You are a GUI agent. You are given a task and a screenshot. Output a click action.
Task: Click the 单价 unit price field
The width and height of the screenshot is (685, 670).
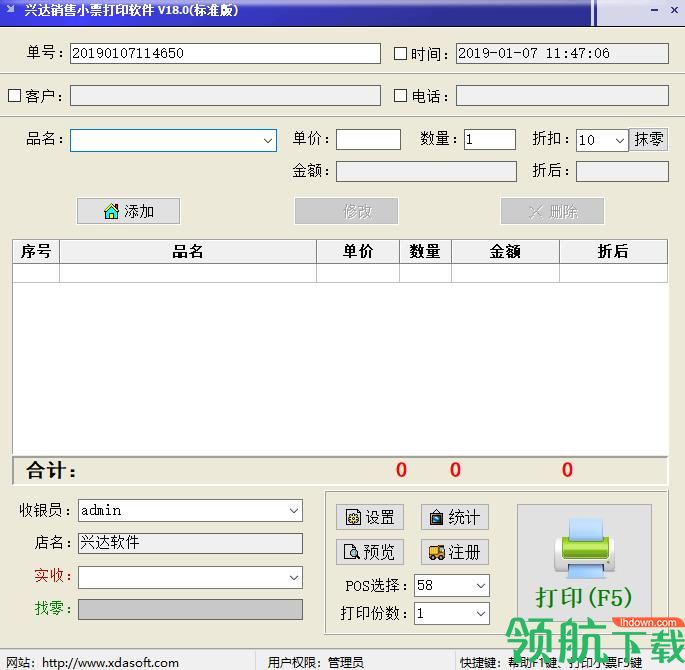(368, 139)
